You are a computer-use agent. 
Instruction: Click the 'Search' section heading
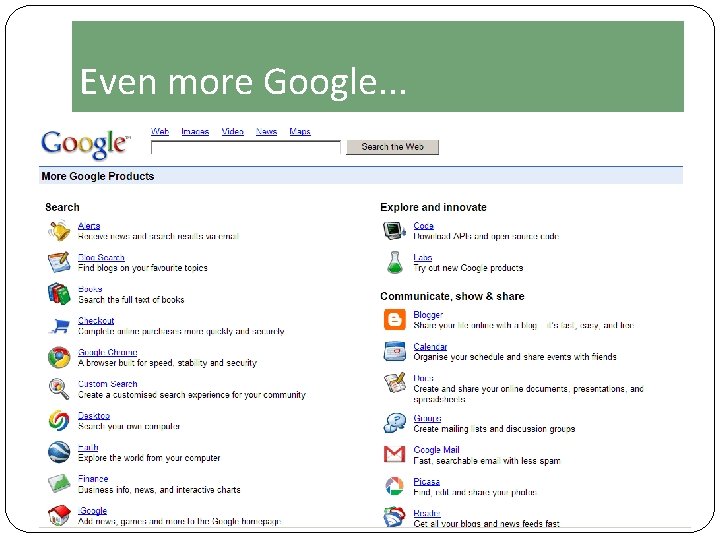[x=62, y=207]
